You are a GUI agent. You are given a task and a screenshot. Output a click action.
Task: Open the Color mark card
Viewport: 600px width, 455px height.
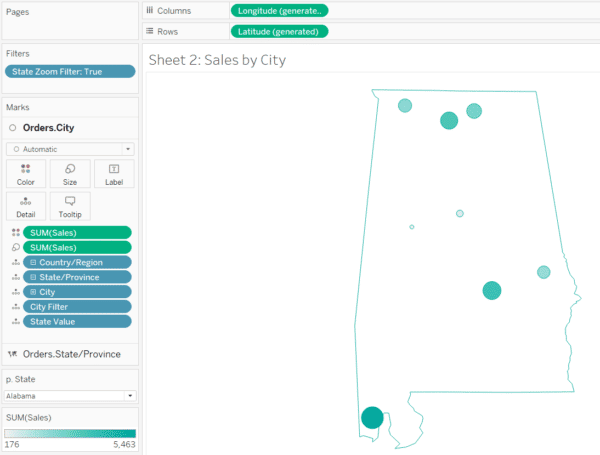tap(26, 174)
